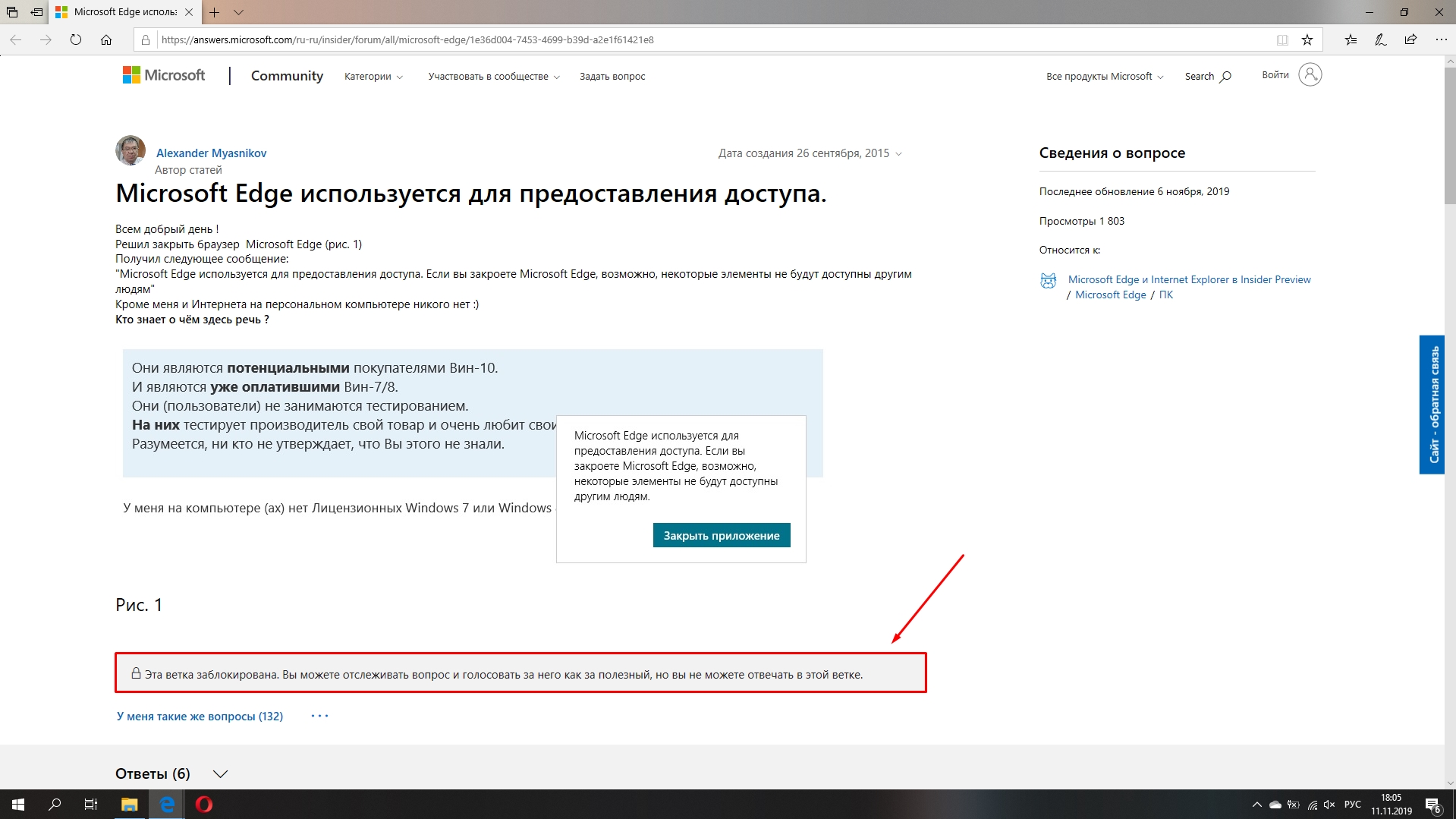Click У меня такие же вопросы (132)
Screen dimensions: 1456x819
tap(200, 716)
